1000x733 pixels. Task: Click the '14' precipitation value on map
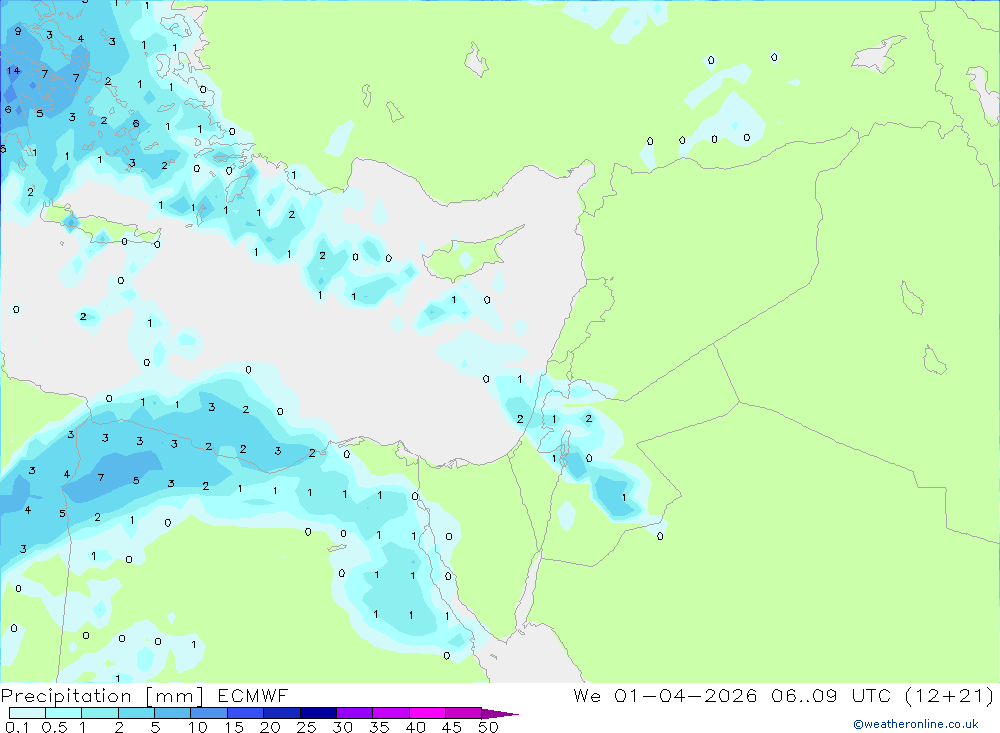click(13, 71)
